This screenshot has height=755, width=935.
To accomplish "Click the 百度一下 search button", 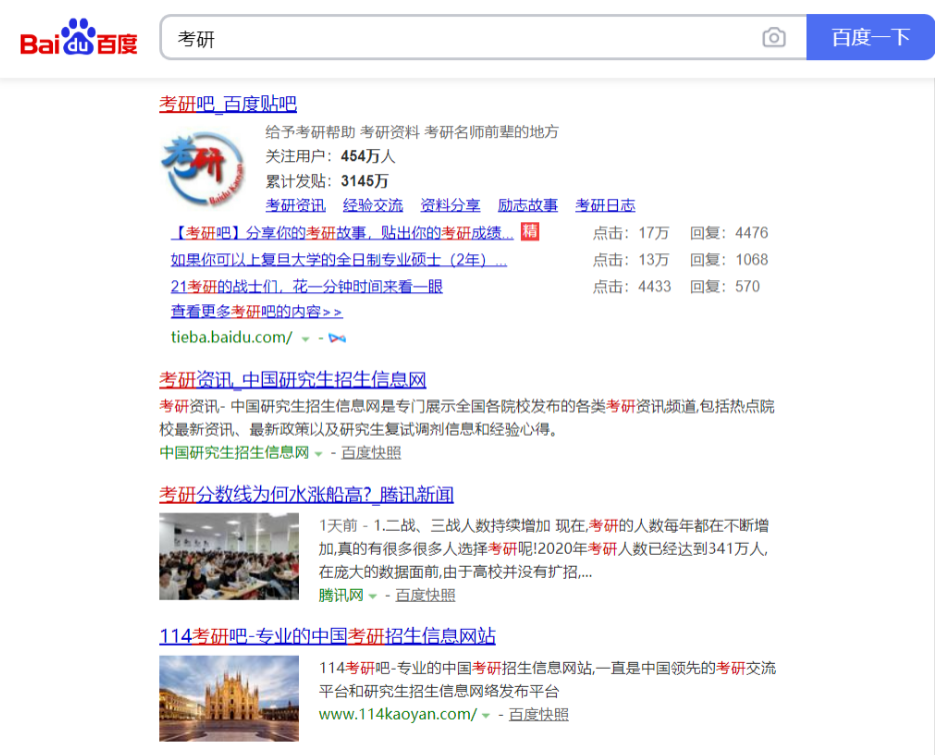I will (x=870, y=38).
